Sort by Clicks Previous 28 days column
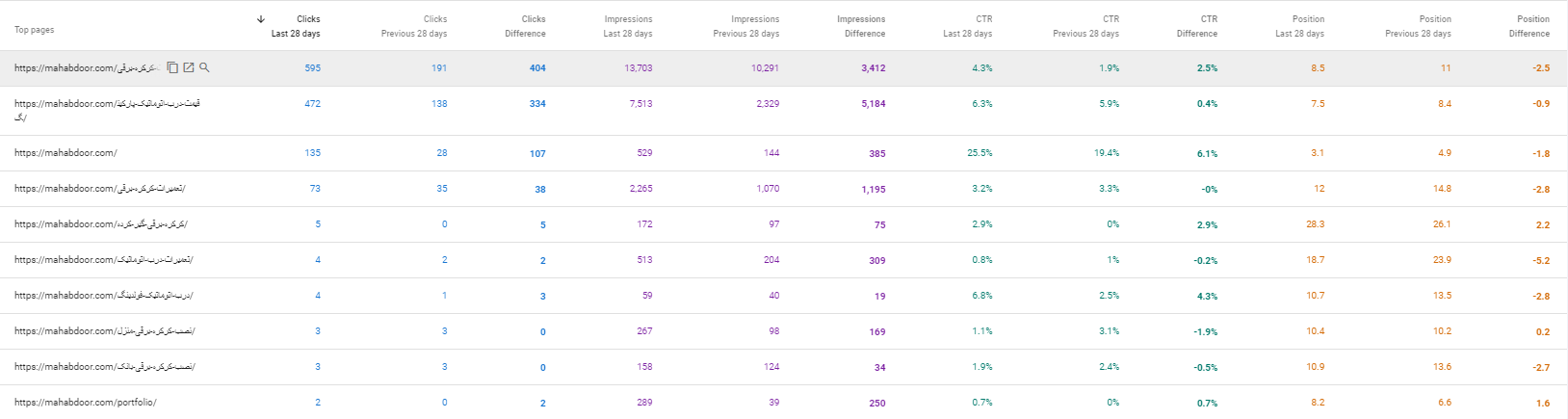 [414, 26]
